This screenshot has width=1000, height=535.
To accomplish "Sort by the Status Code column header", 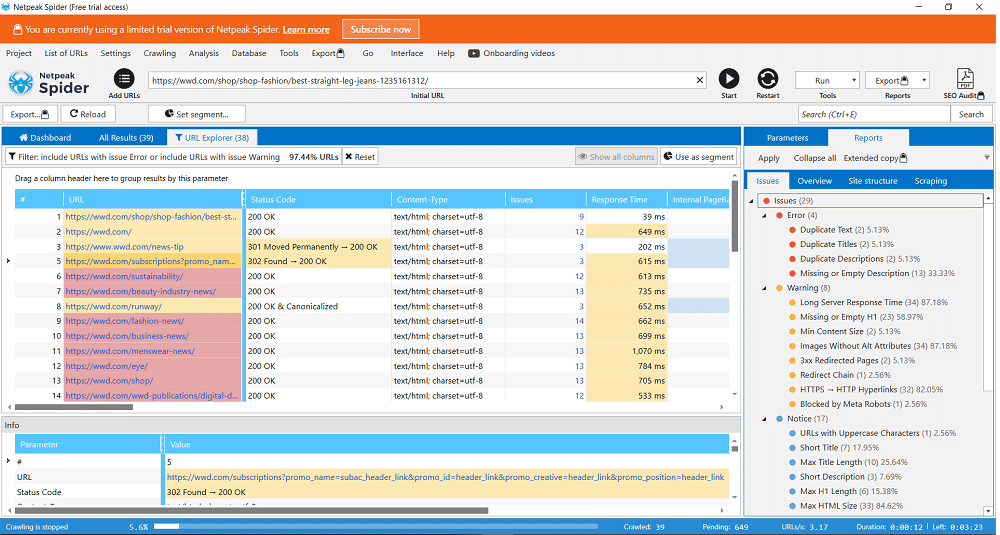I will coord(317,200).
